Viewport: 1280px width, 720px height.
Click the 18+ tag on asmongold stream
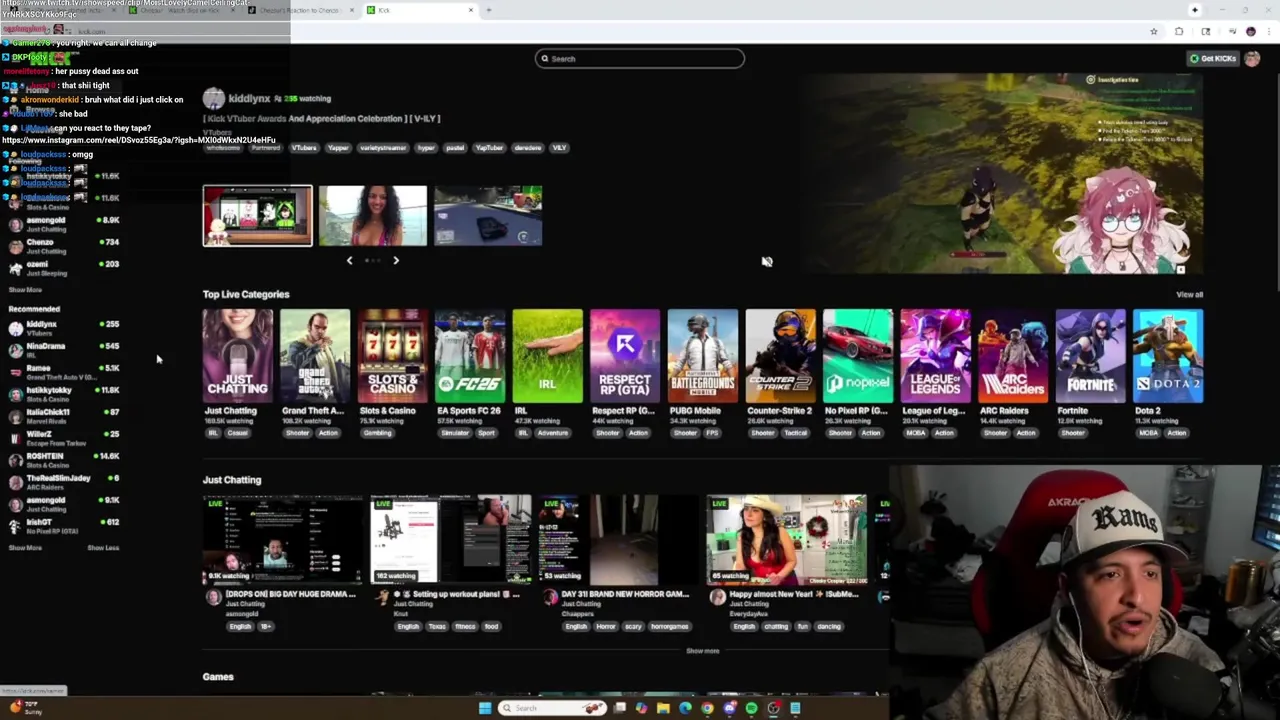(x=265, y=626)
